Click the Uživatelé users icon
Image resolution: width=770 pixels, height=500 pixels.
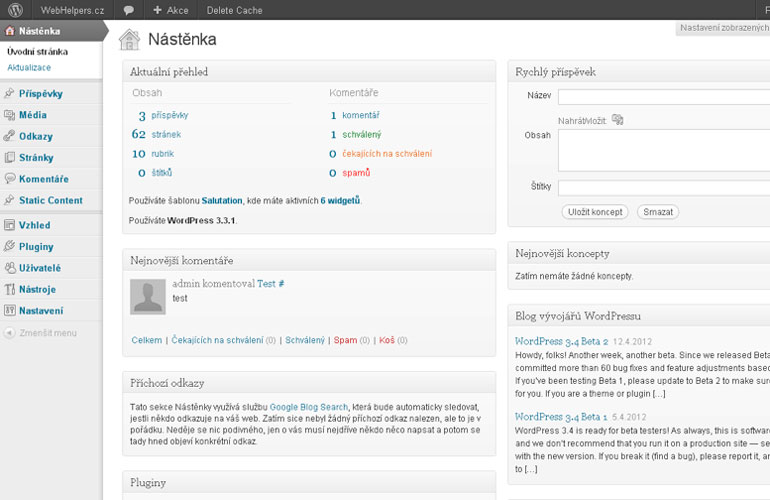point(10,268)
